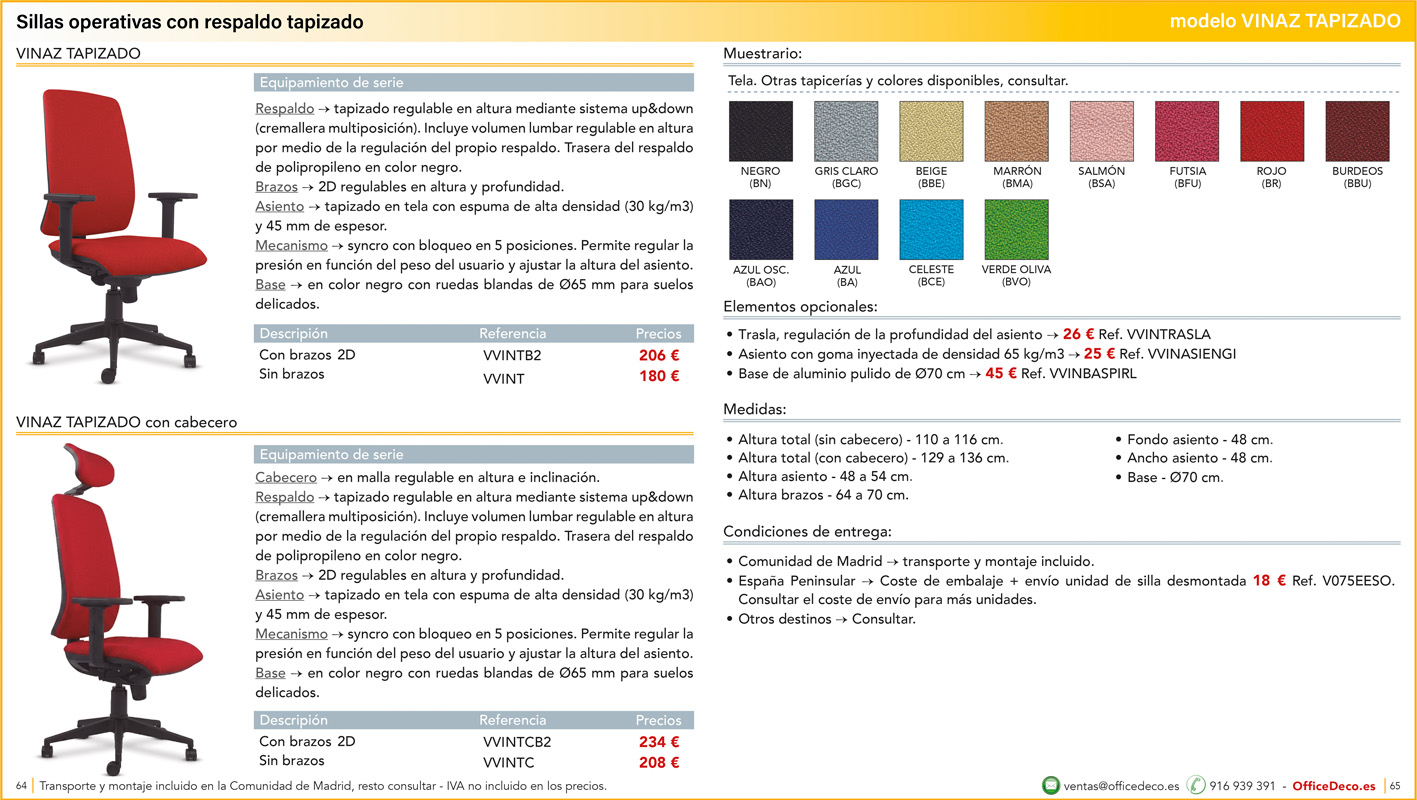This screenshot has height=800, width=1417.
Task: Select the AZUL (BA) fabric swatch
Action: coord(846,230)
